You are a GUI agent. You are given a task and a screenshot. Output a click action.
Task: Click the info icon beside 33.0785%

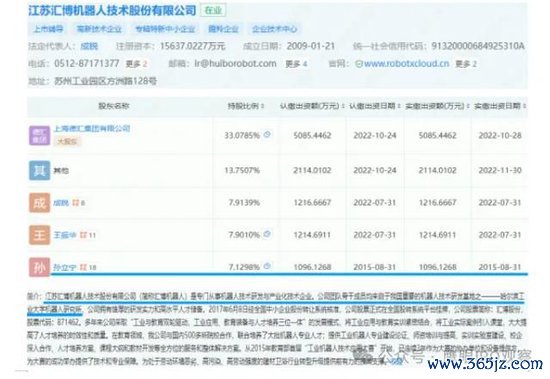coord(267,134)
